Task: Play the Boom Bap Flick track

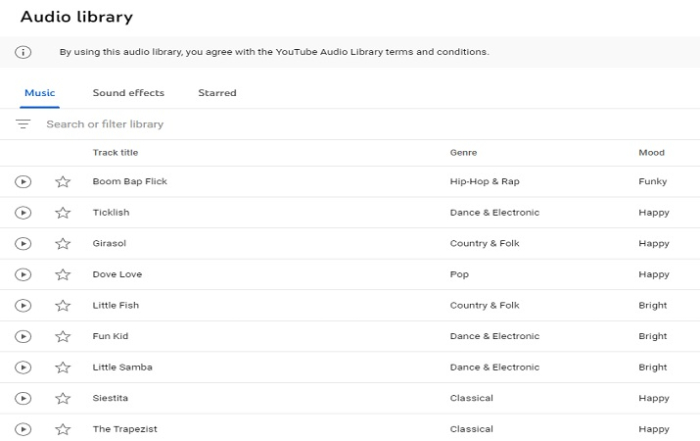Action: click(x=23, y=182)
